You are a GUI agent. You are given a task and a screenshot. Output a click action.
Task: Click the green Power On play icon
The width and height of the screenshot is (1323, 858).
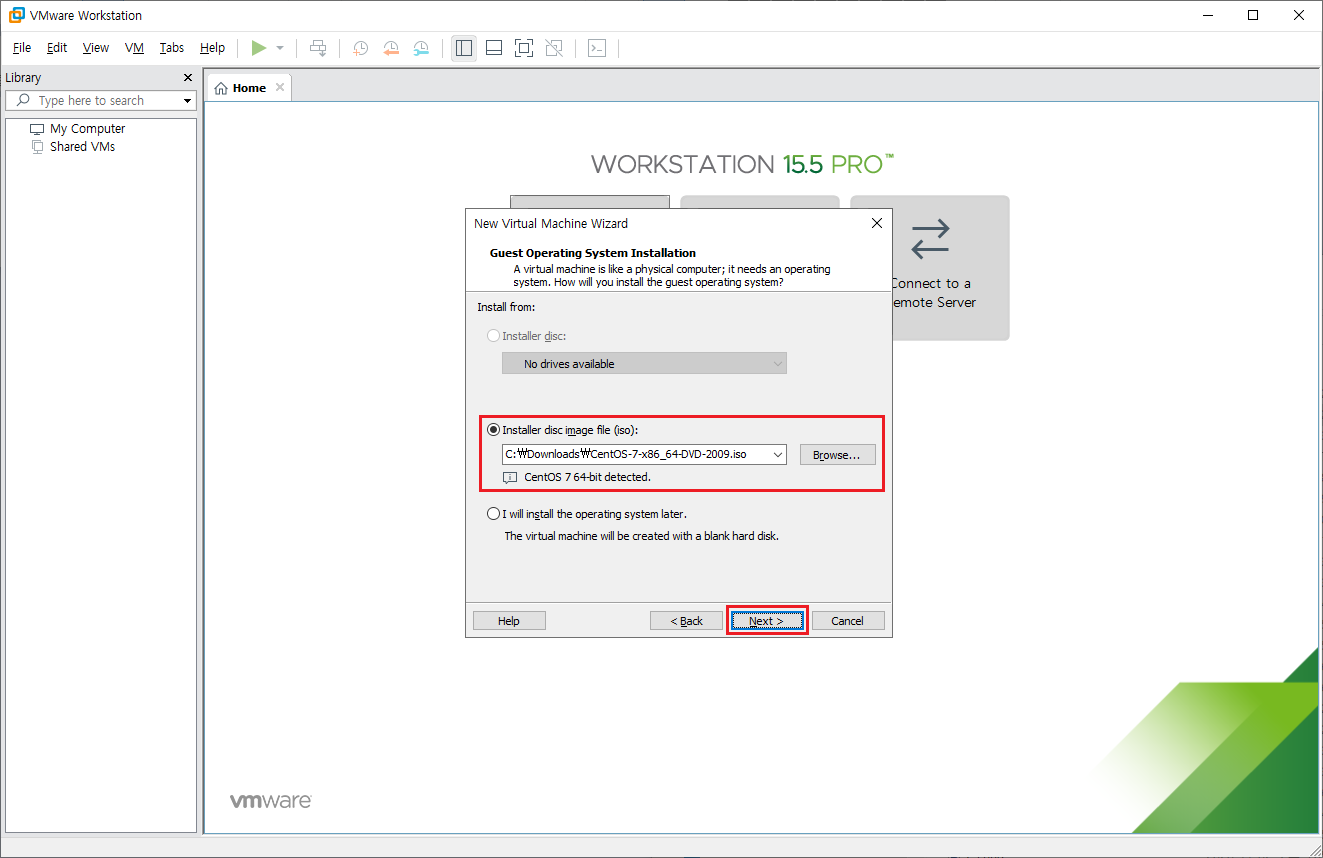click(x=258, y=48)
